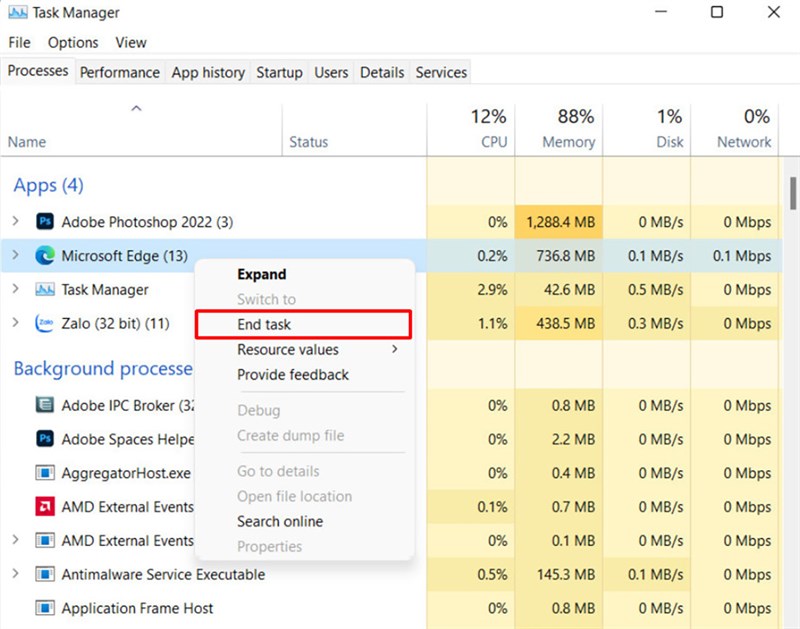Viewport: 800px width, 629px height.
Task: Switch to the Performance tab
Action: click(x=119, y=72)
